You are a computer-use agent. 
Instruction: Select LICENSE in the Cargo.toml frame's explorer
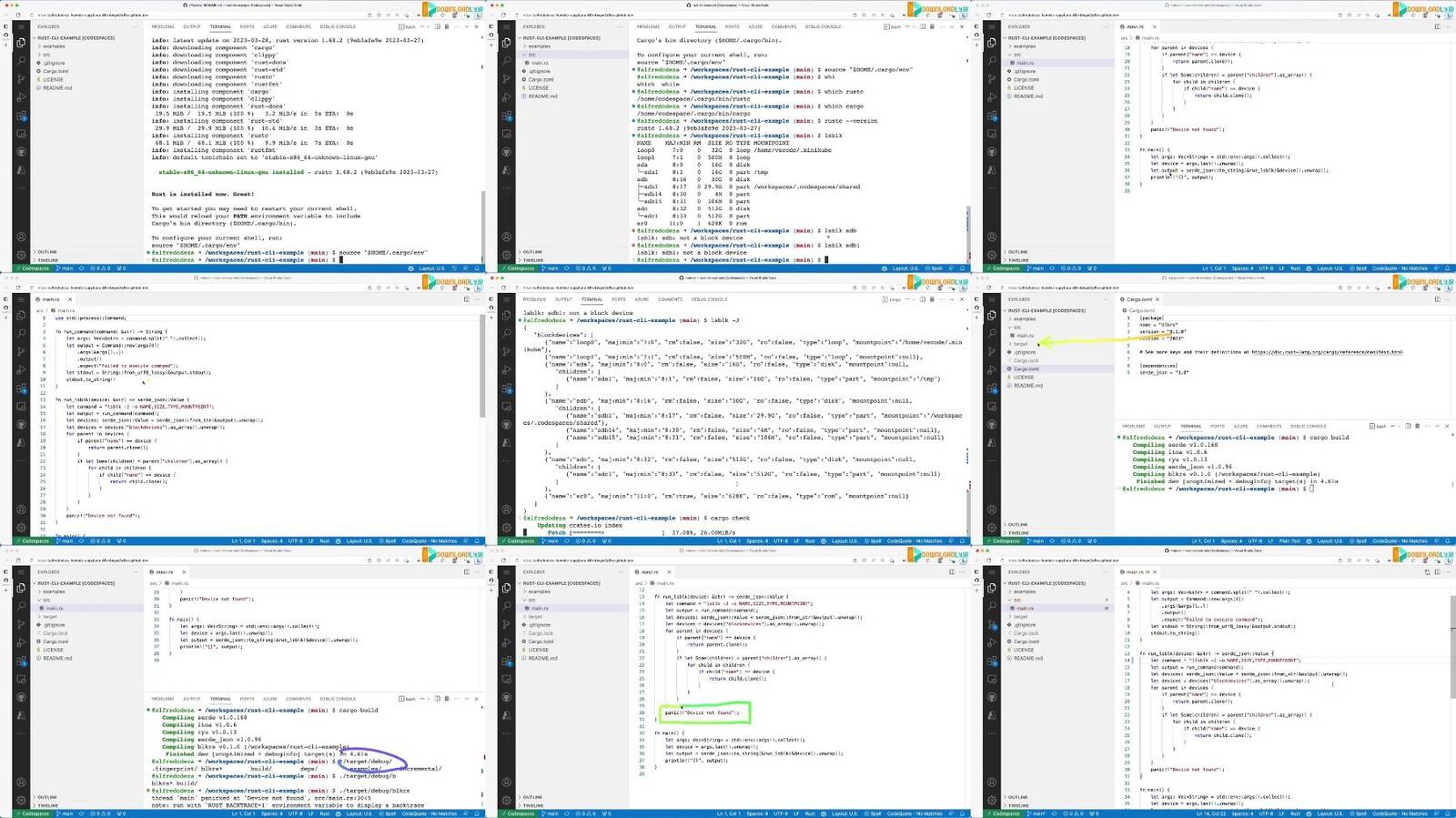(x=1024, y=378)
